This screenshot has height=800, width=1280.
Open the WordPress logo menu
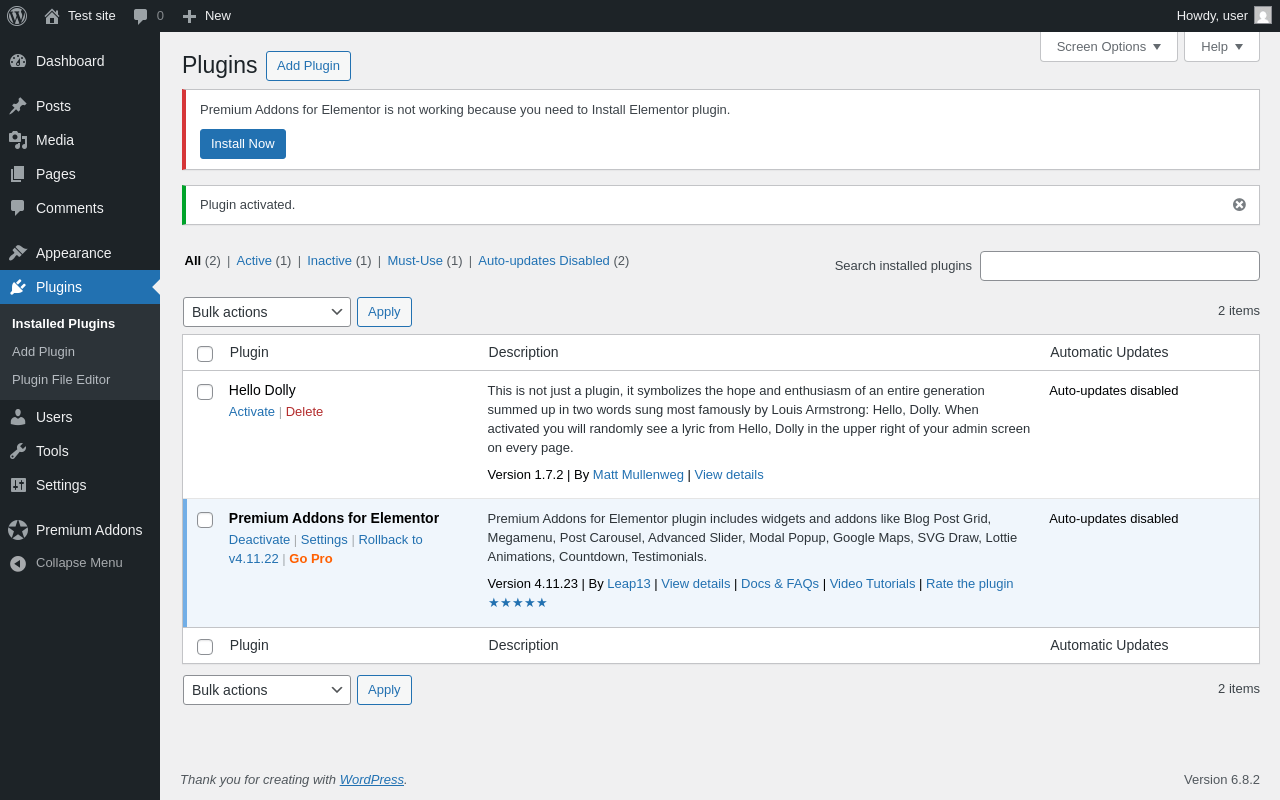tap(17, 16)
